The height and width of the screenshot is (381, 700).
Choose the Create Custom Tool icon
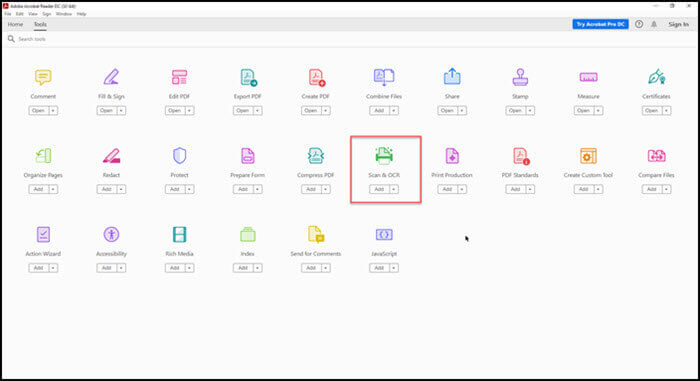point(588,156)
